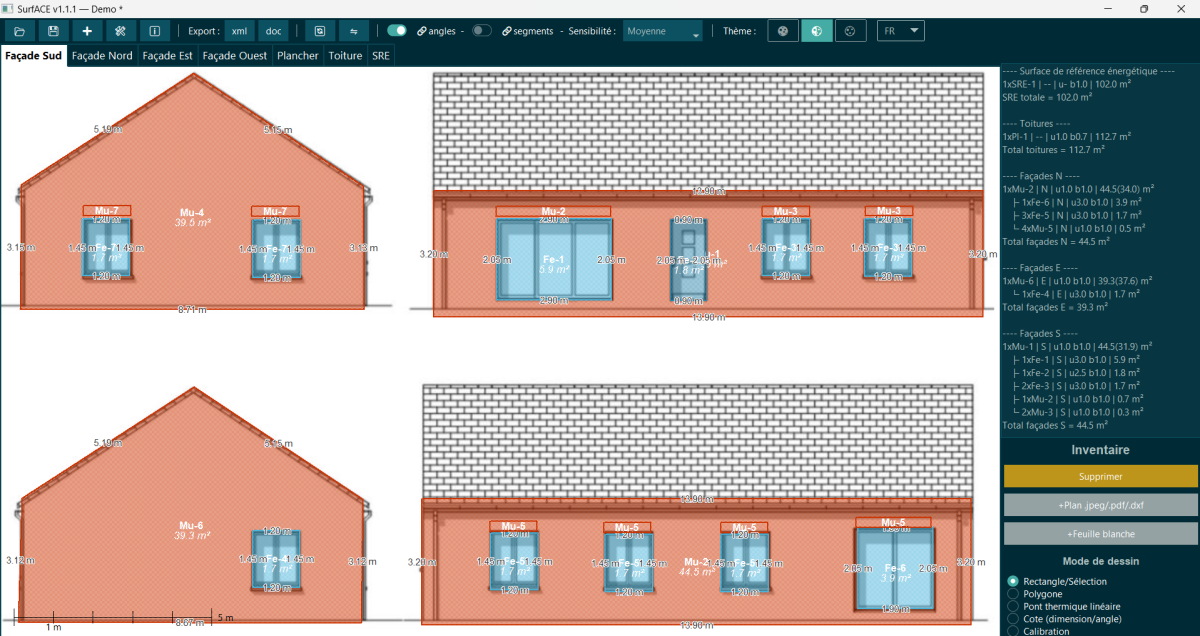Switch to the Plancher tab

coord(298,56)
